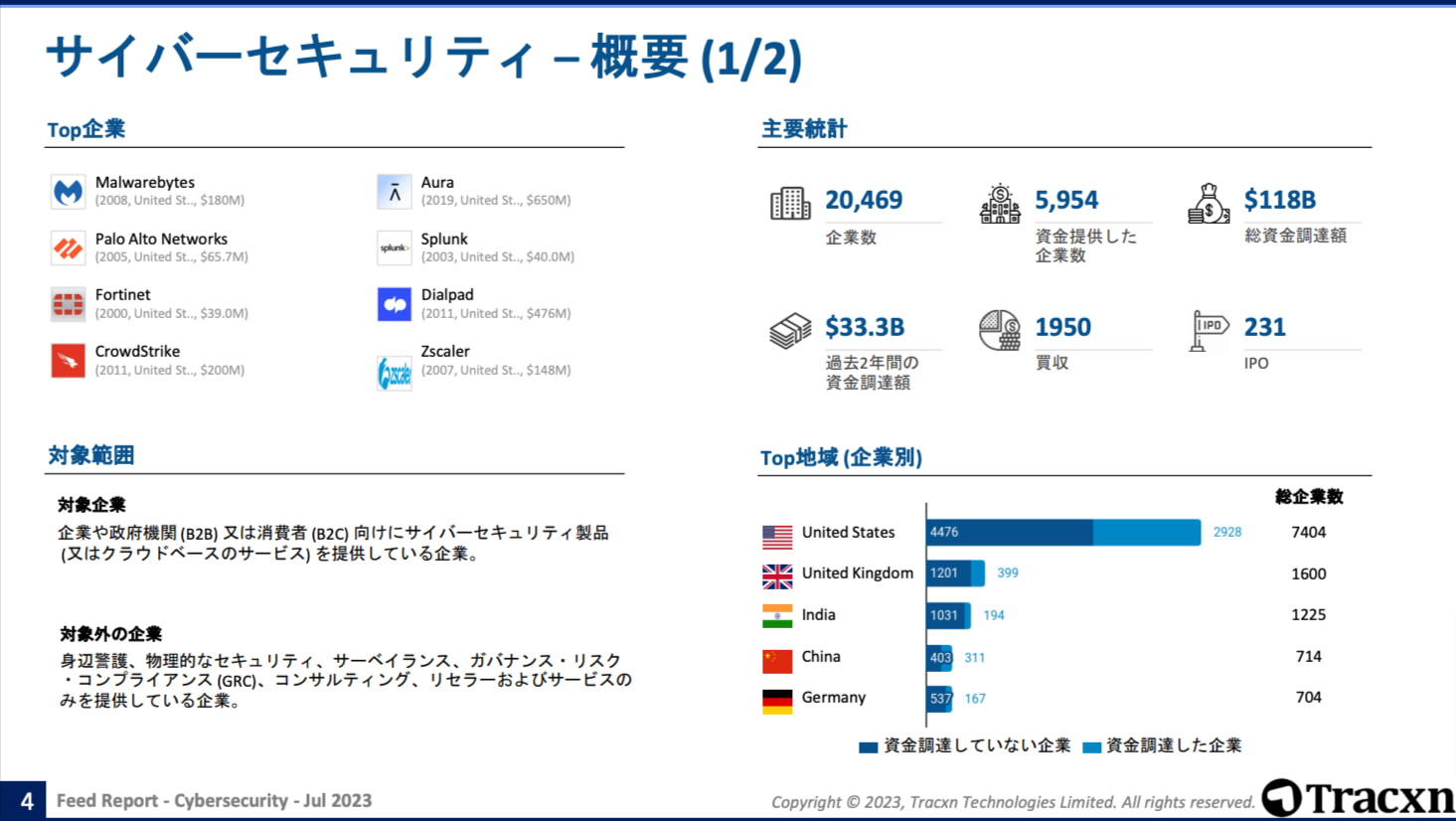Click the Dialpad company name
The image size is (1456, 821).
pos(447,295)
